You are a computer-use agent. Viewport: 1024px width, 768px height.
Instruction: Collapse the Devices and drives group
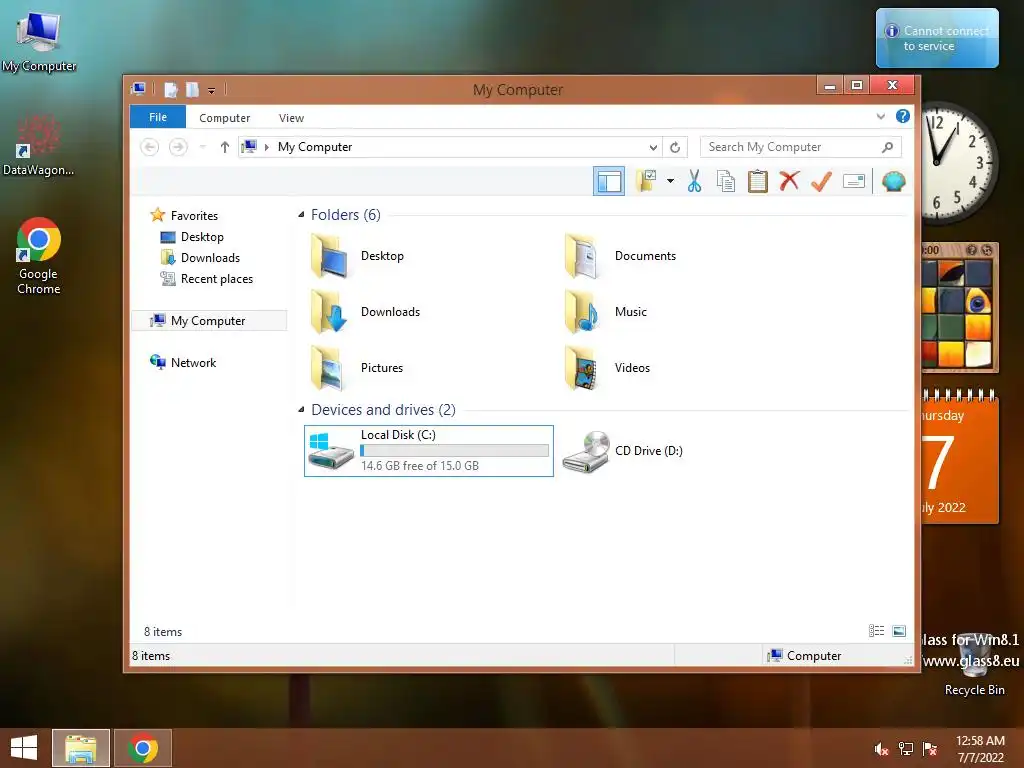point(301,409)
